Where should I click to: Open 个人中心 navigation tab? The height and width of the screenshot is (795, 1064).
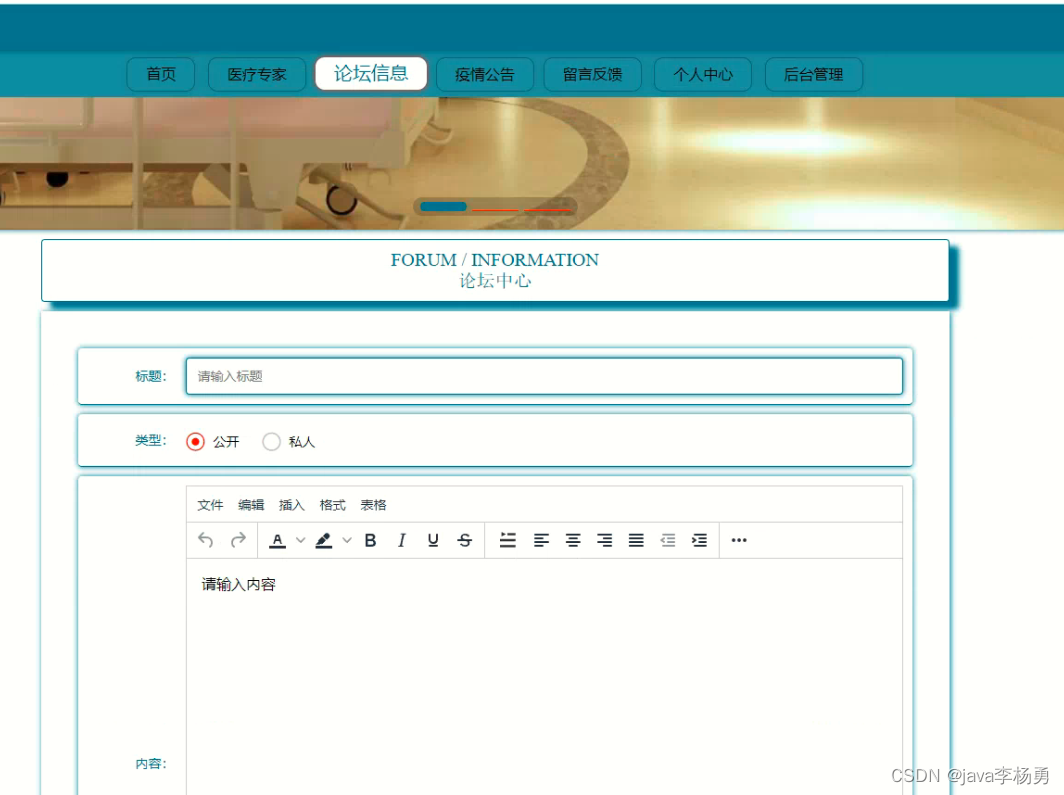(x=703, y=74)
